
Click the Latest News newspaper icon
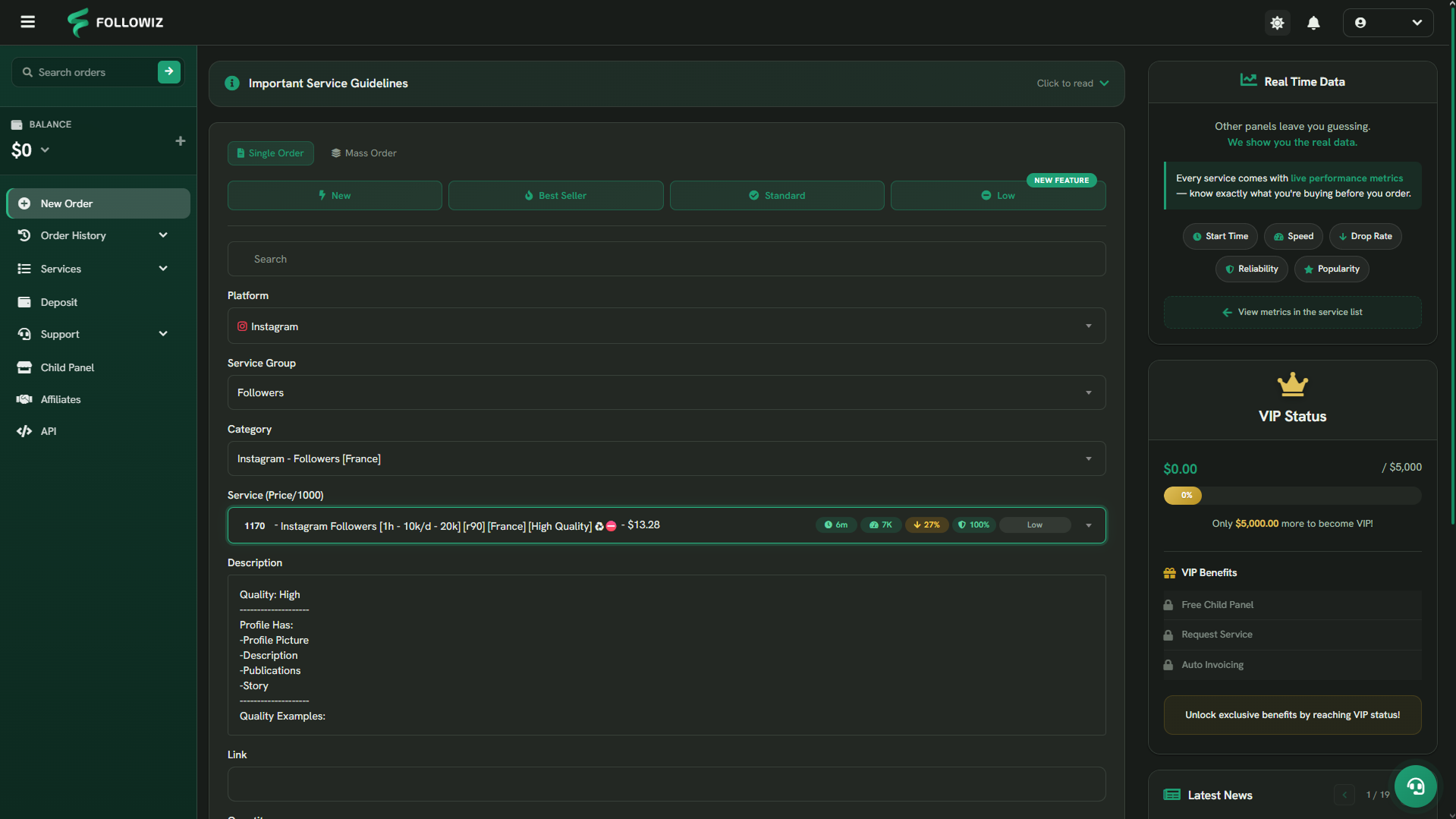tap(1171, 795)
